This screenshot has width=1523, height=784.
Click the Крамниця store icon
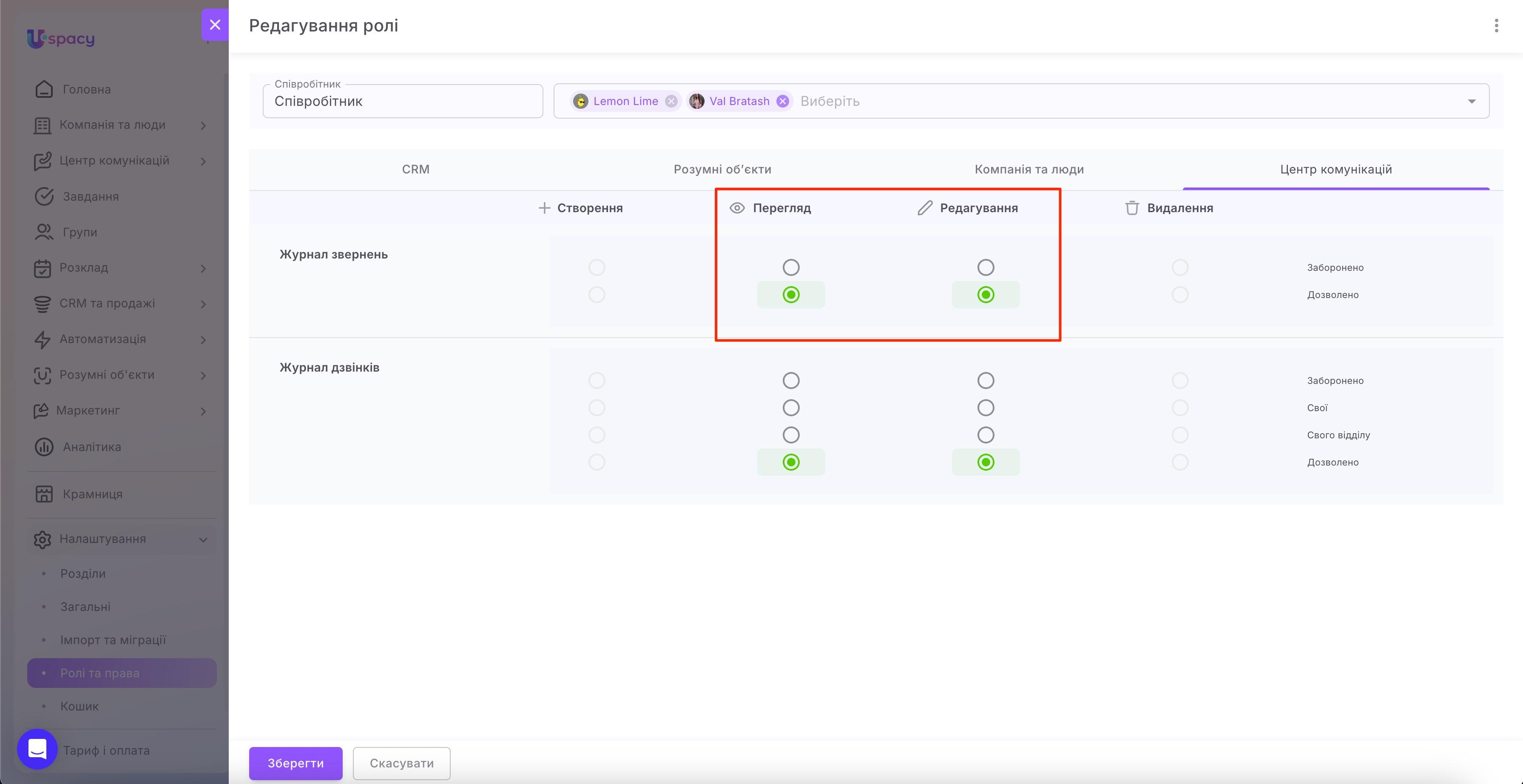[44, 494]
